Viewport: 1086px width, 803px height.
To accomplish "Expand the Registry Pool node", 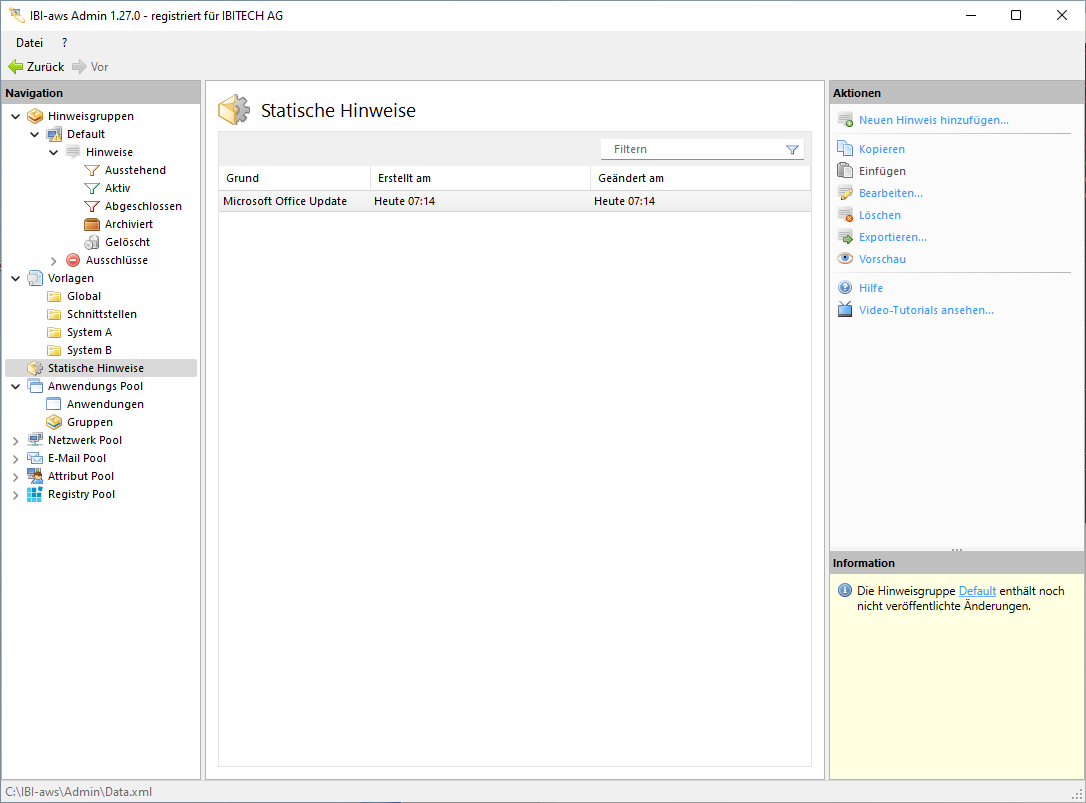I will [15, 494].
